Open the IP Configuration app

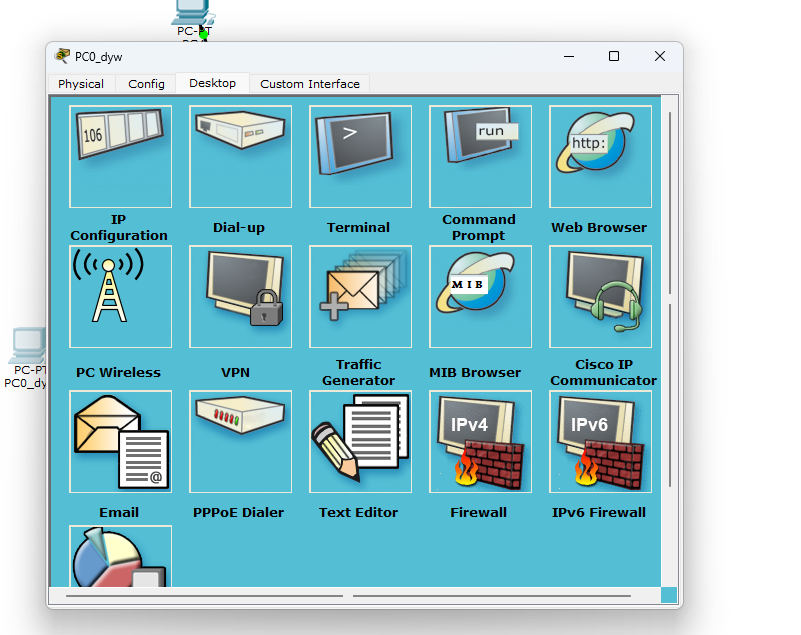coord(121,156)
